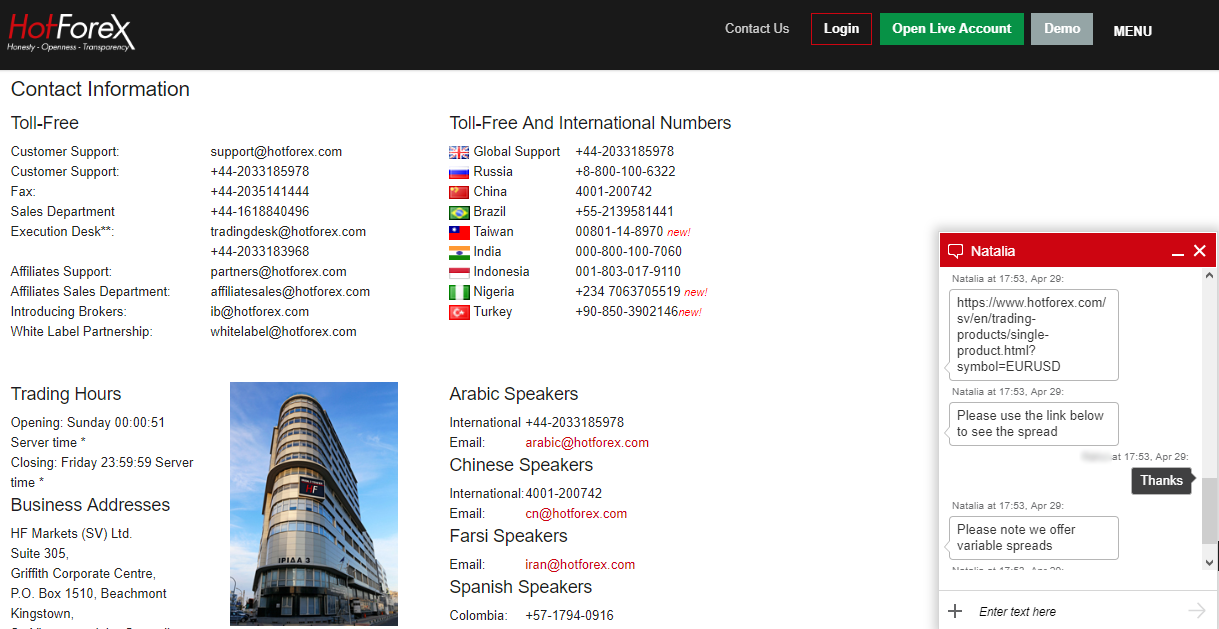This screenshot has width=1219, height=629.
Task: Click the Fax number +44-2035141444
Action: point(260,192)
